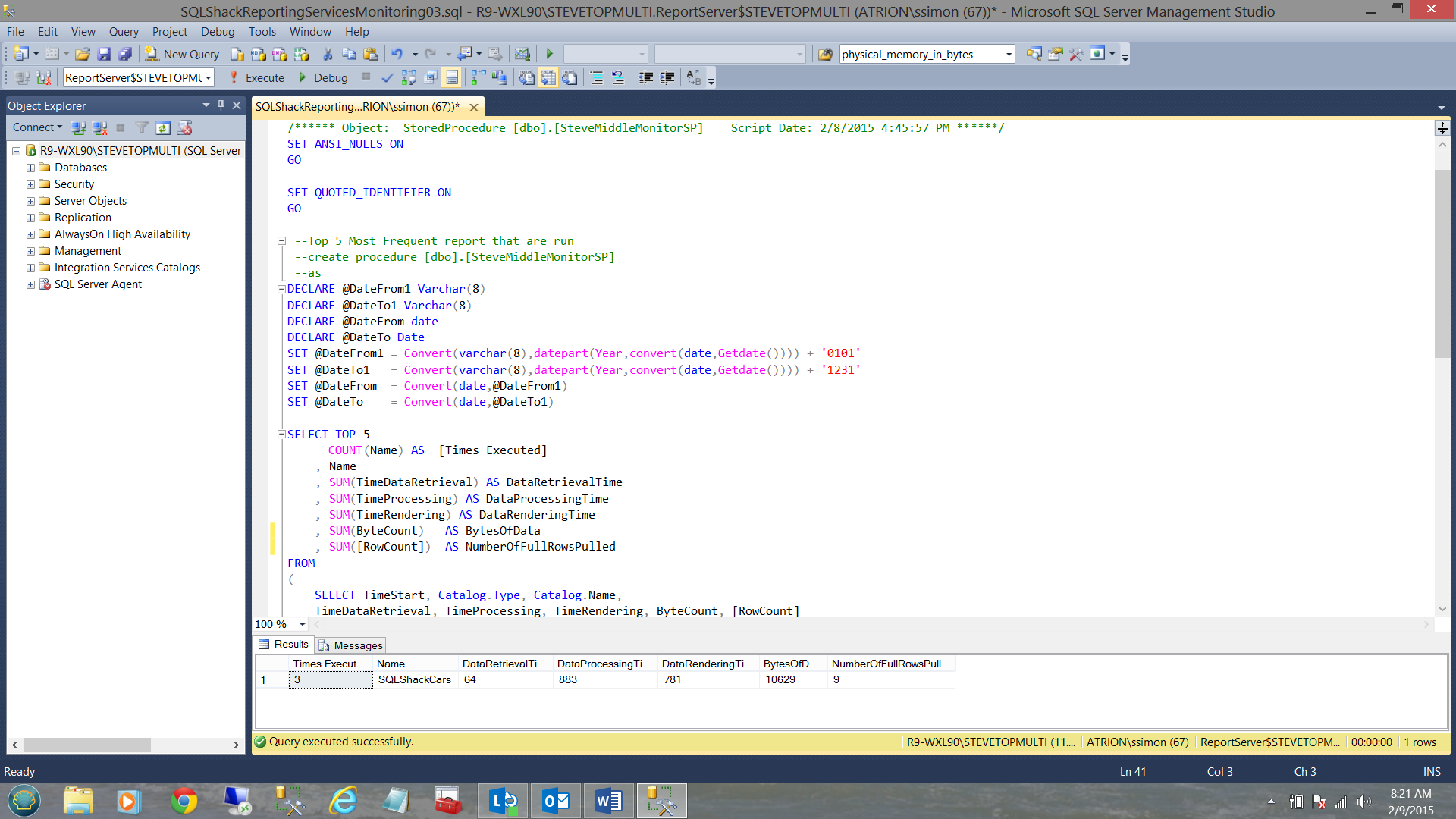Open the ReportServer$STEVETOPMULTI database dropdown
This screenshot has width=1456, height=819.
pos(208,77)
